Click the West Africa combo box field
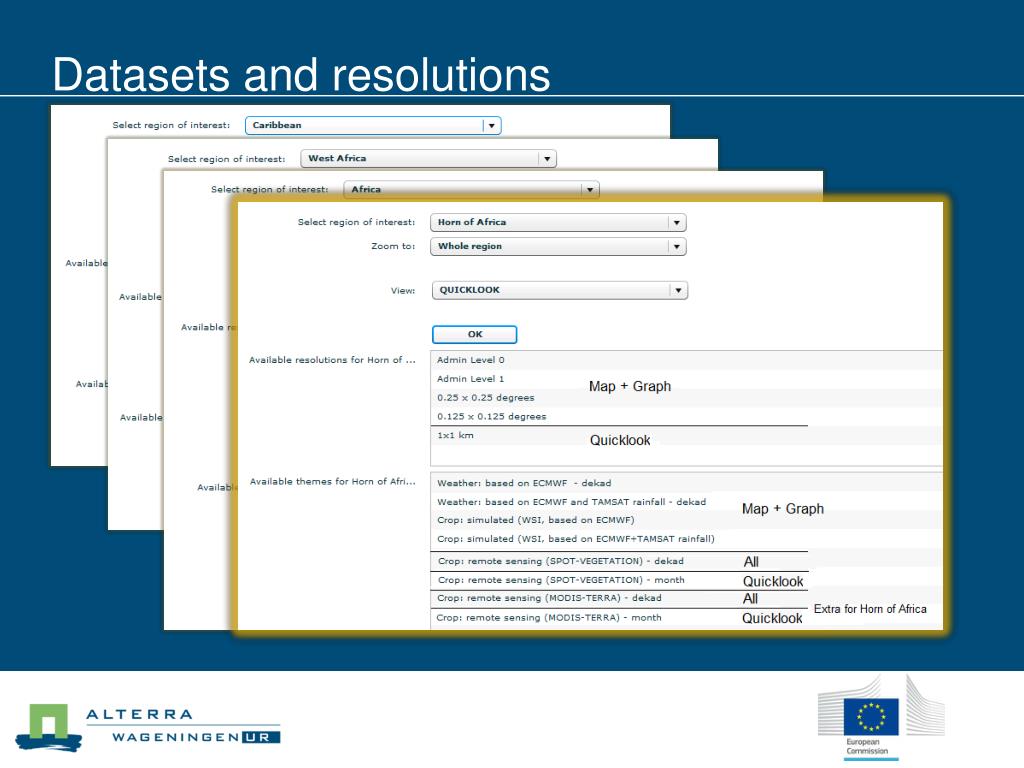 428,159
